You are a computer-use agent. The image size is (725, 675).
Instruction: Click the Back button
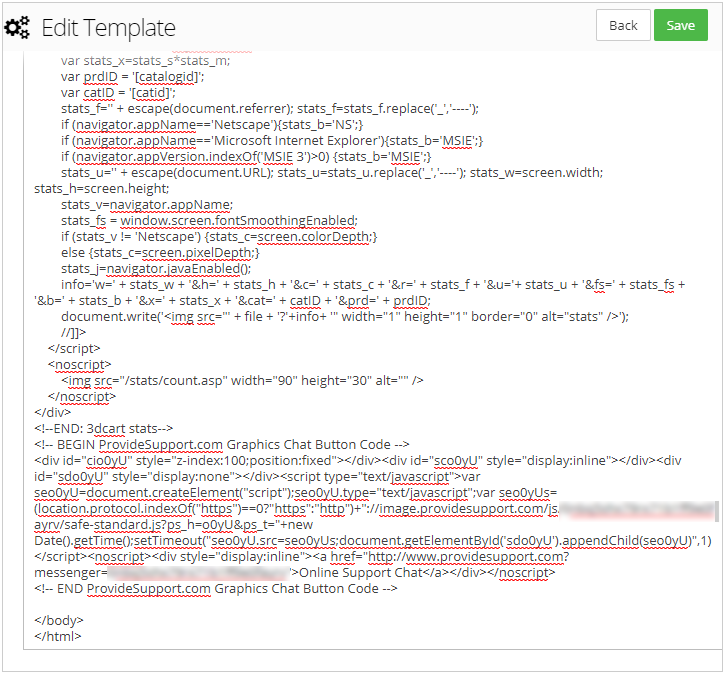pyautogui.click(x=623, y=25)
